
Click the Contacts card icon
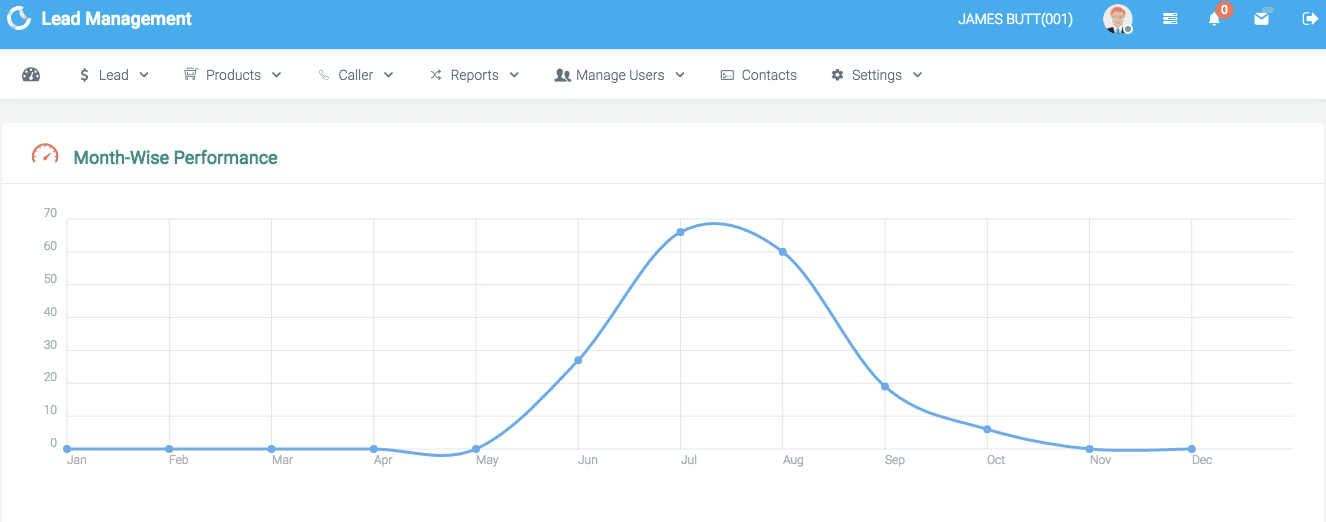click(727, 75)
